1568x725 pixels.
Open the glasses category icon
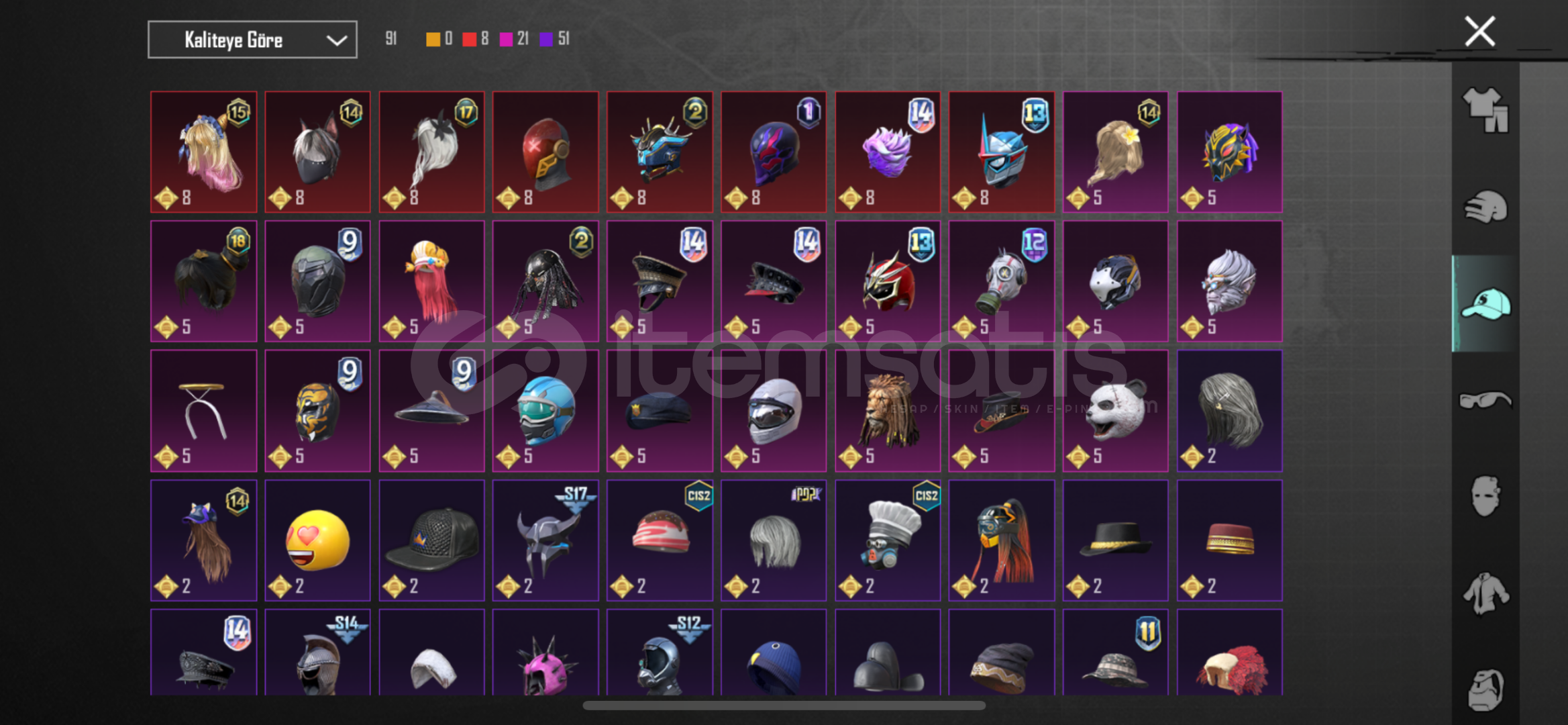point(1485,401)
